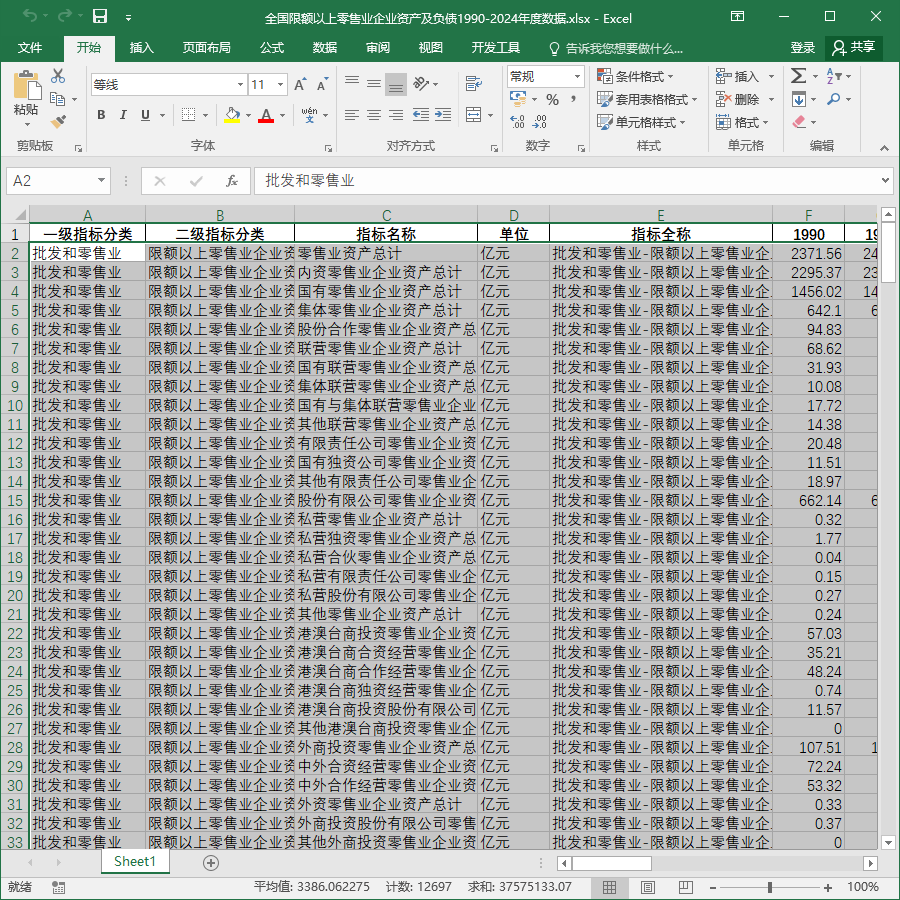Screen dimensions: 900x900
Task: Toggle Italic formatting
Action: coord(123,115)
